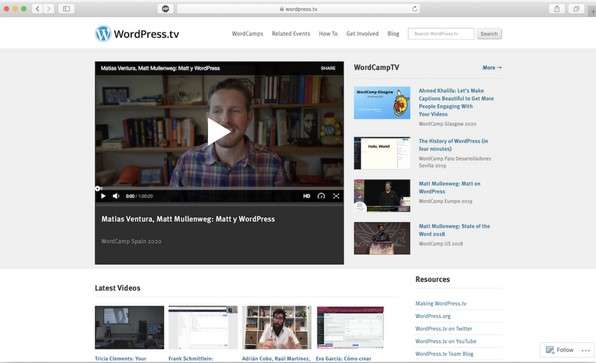
Task: Open the three-dots menu beside Follow
Action: click(x=586, y=350)
